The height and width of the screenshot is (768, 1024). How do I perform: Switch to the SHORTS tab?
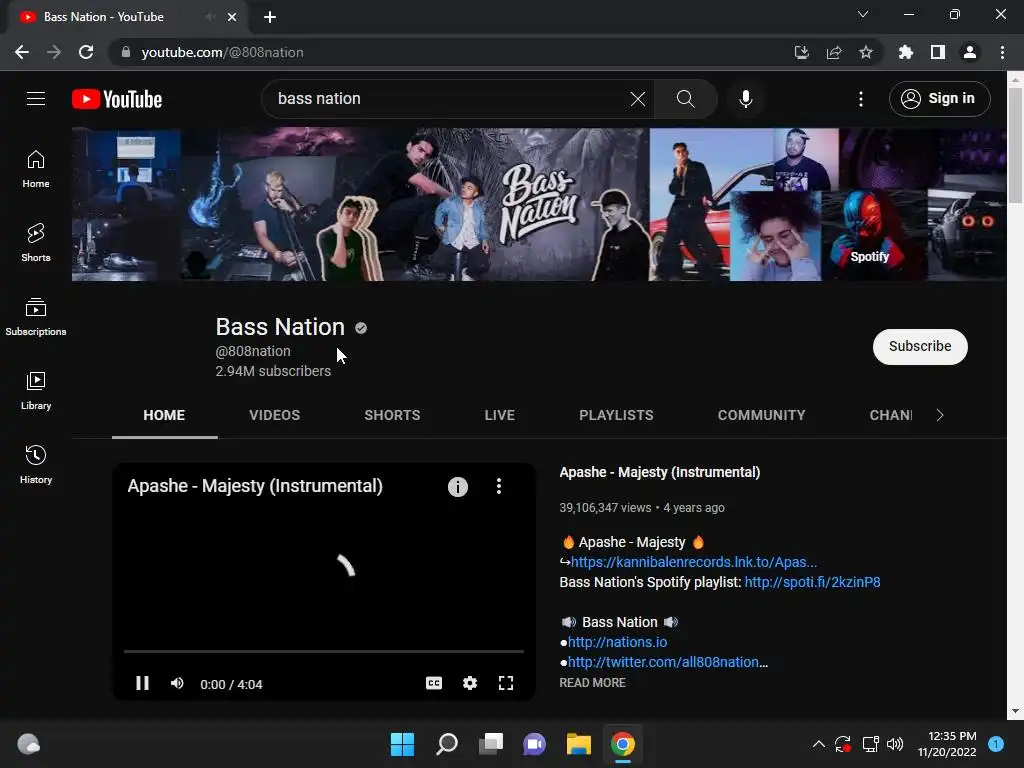[x=392, y=415]
